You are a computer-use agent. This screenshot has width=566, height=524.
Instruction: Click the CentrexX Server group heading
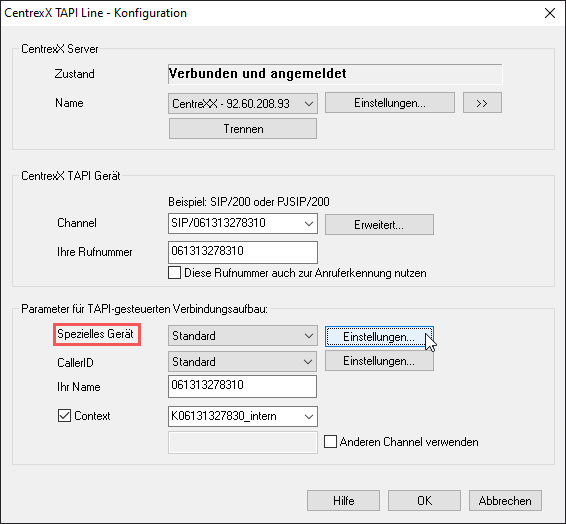click(x=60, y=49)
